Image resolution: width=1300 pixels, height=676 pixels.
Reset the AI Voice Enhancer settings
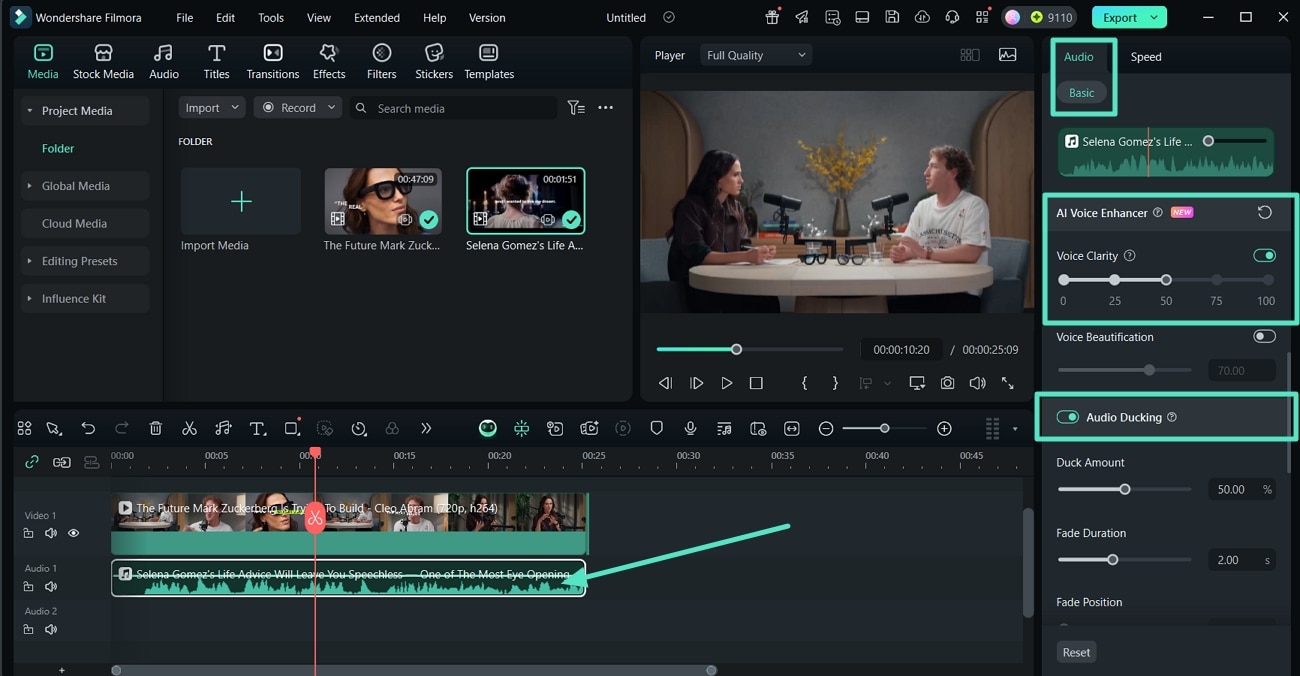coord(1265,212)
